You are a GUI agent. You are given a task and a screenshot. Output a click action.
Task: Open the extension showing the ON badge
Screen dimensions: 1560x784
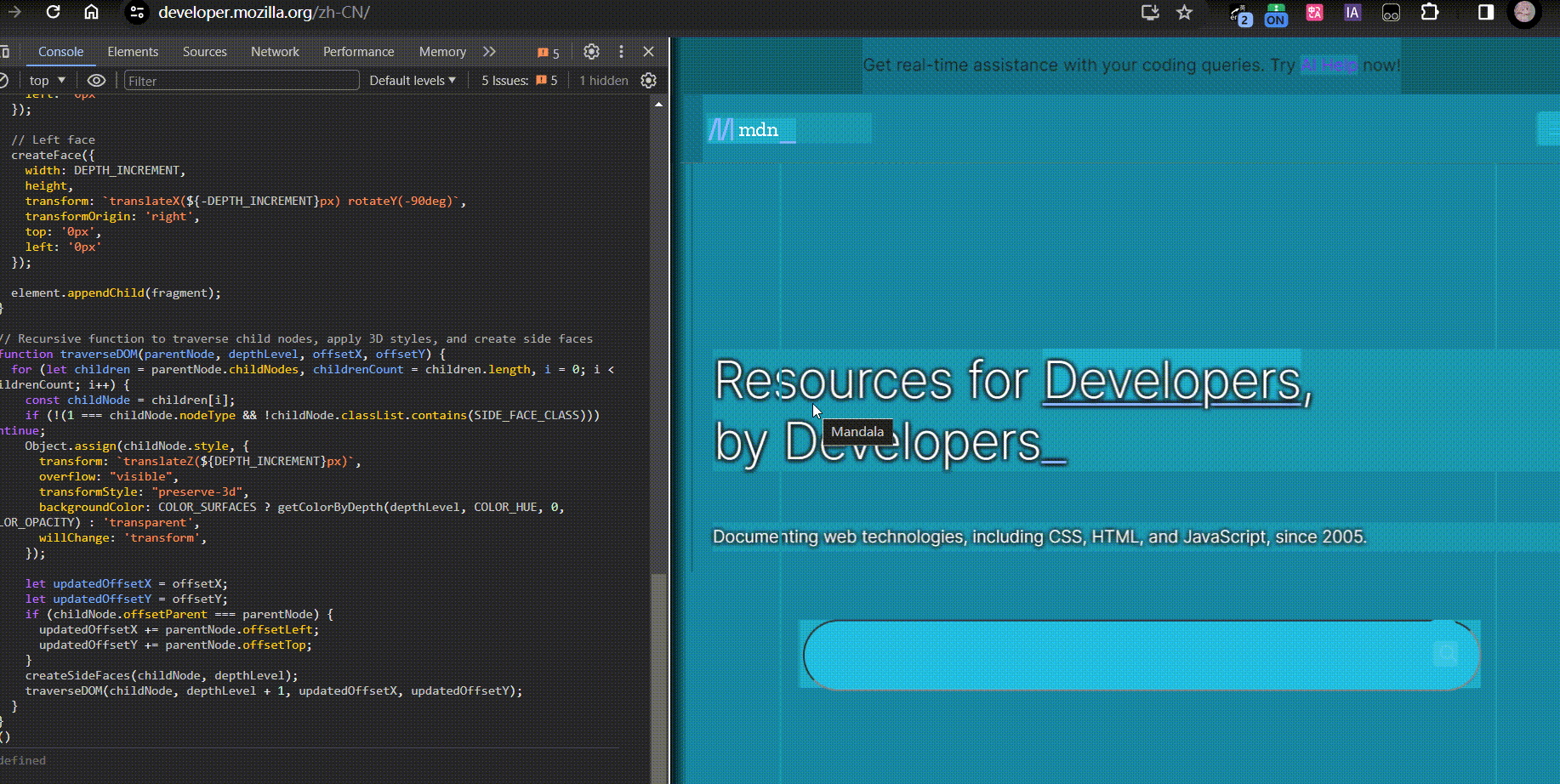click(x=1276, y=14)
